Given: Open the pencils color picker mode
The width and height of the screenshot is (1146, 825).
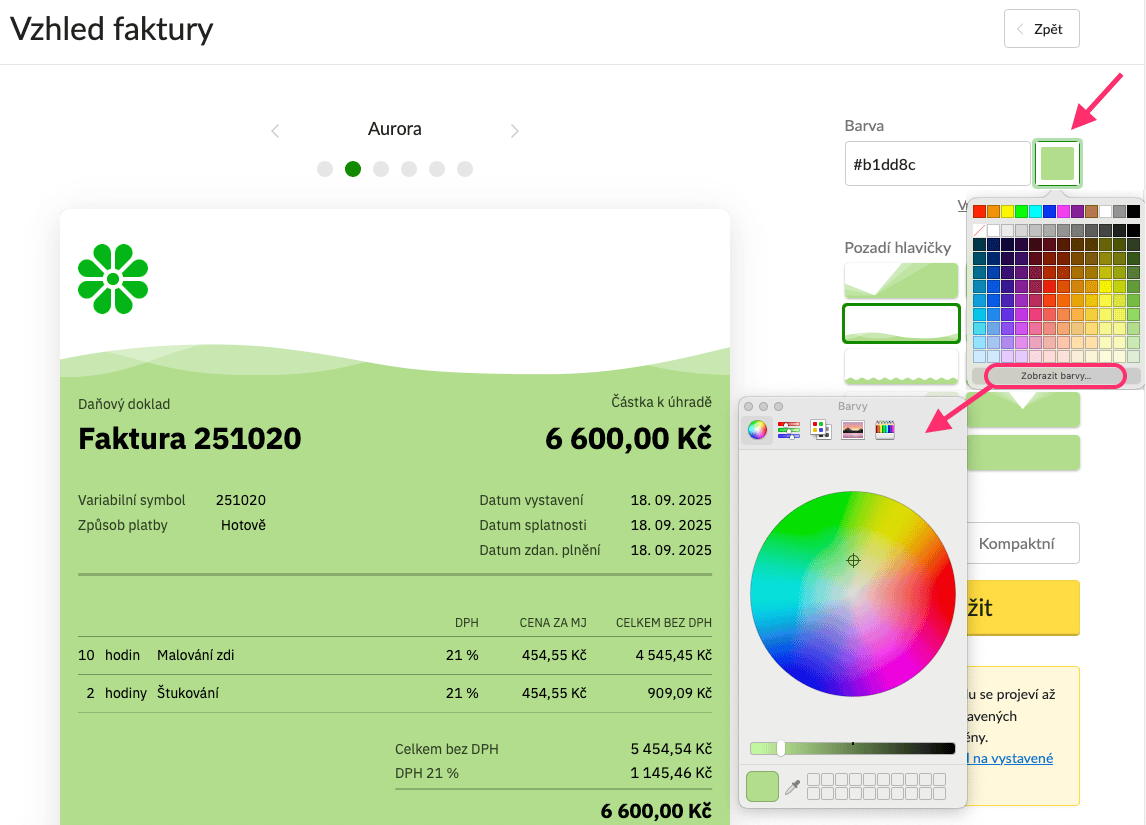Looking at the screenshot, I should (x=885, y=430).
